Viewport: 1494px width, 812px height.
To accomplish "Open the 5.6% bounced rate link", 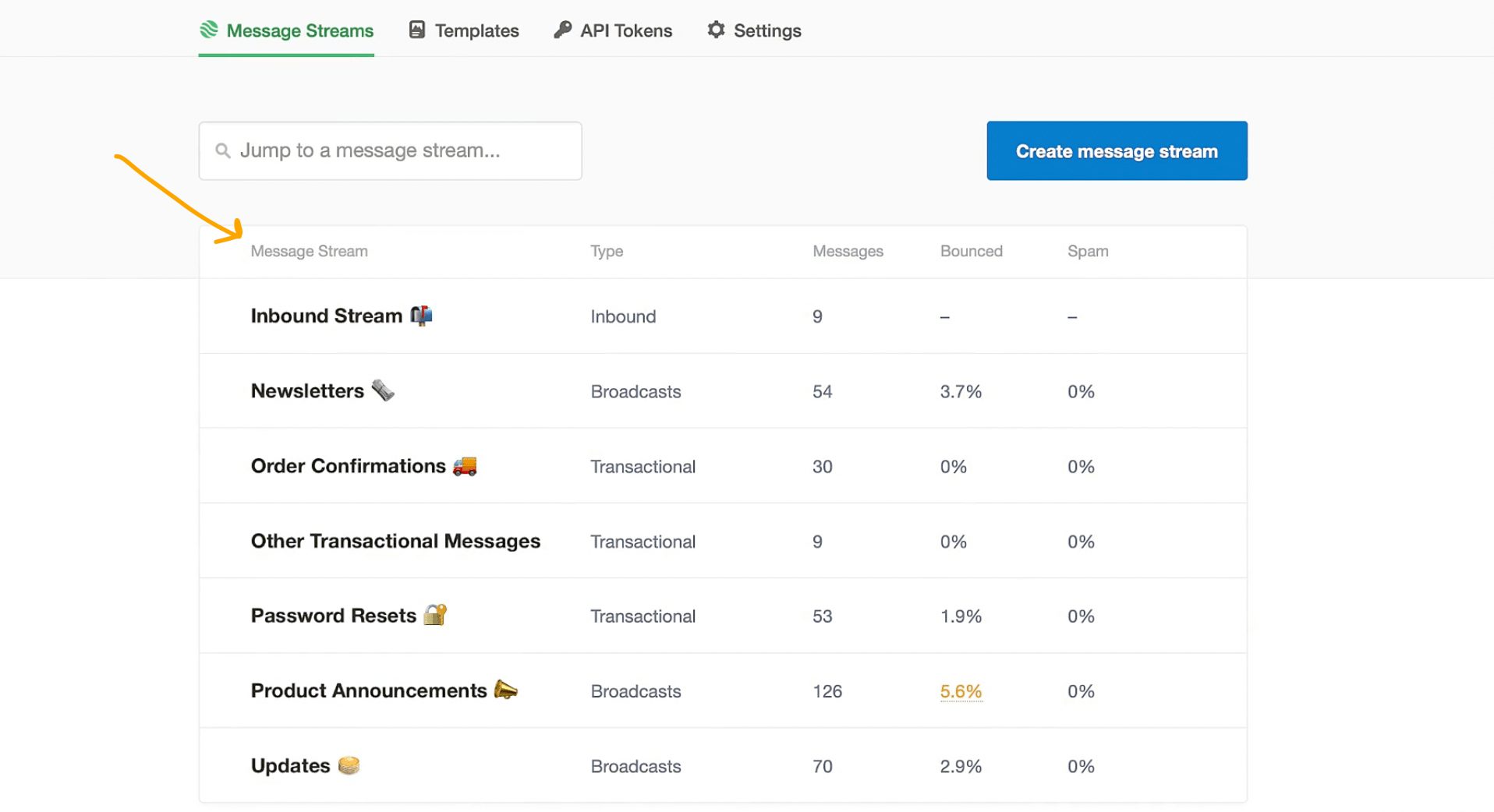I will [x=960, y=690].
